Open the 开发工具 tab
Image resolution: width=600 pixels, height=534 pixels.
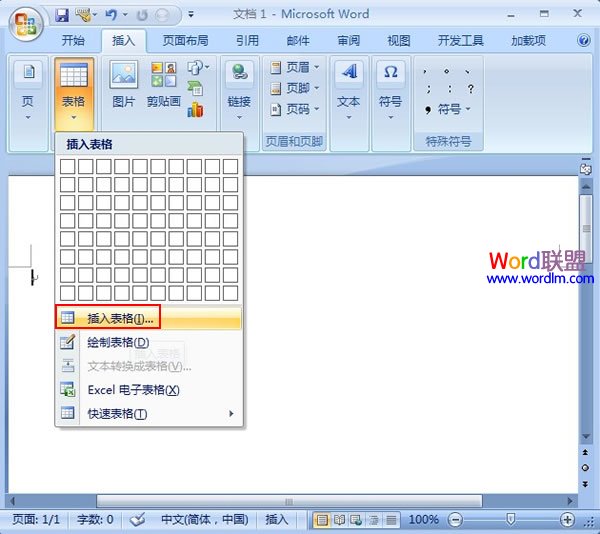460,40
